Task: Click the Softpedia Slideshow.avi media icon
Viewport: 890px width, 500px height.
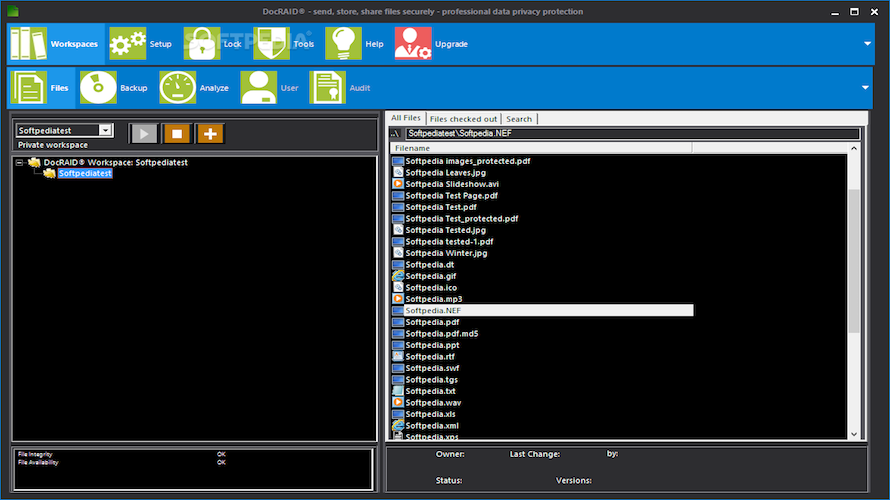Action: click(398, 184)
